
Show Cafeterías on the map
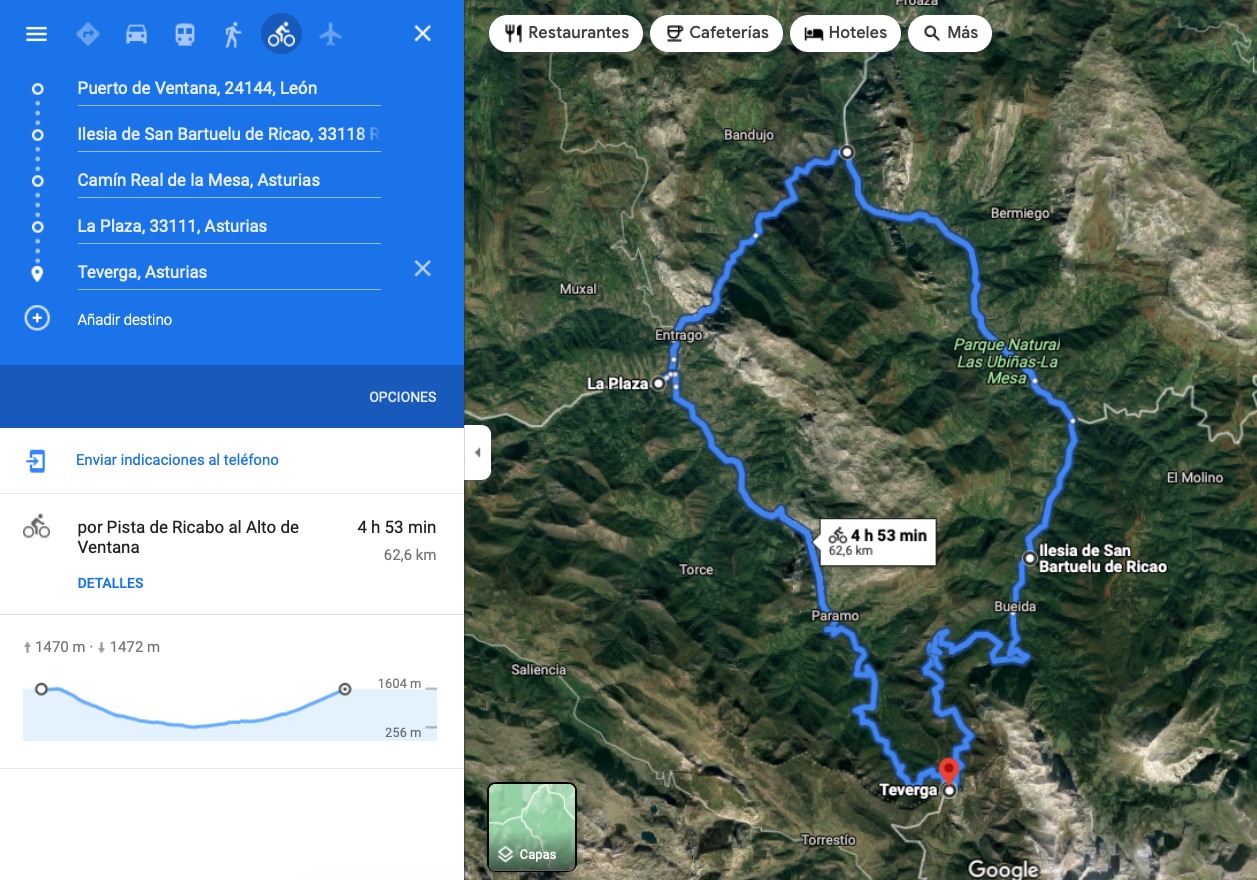(716, 33)
